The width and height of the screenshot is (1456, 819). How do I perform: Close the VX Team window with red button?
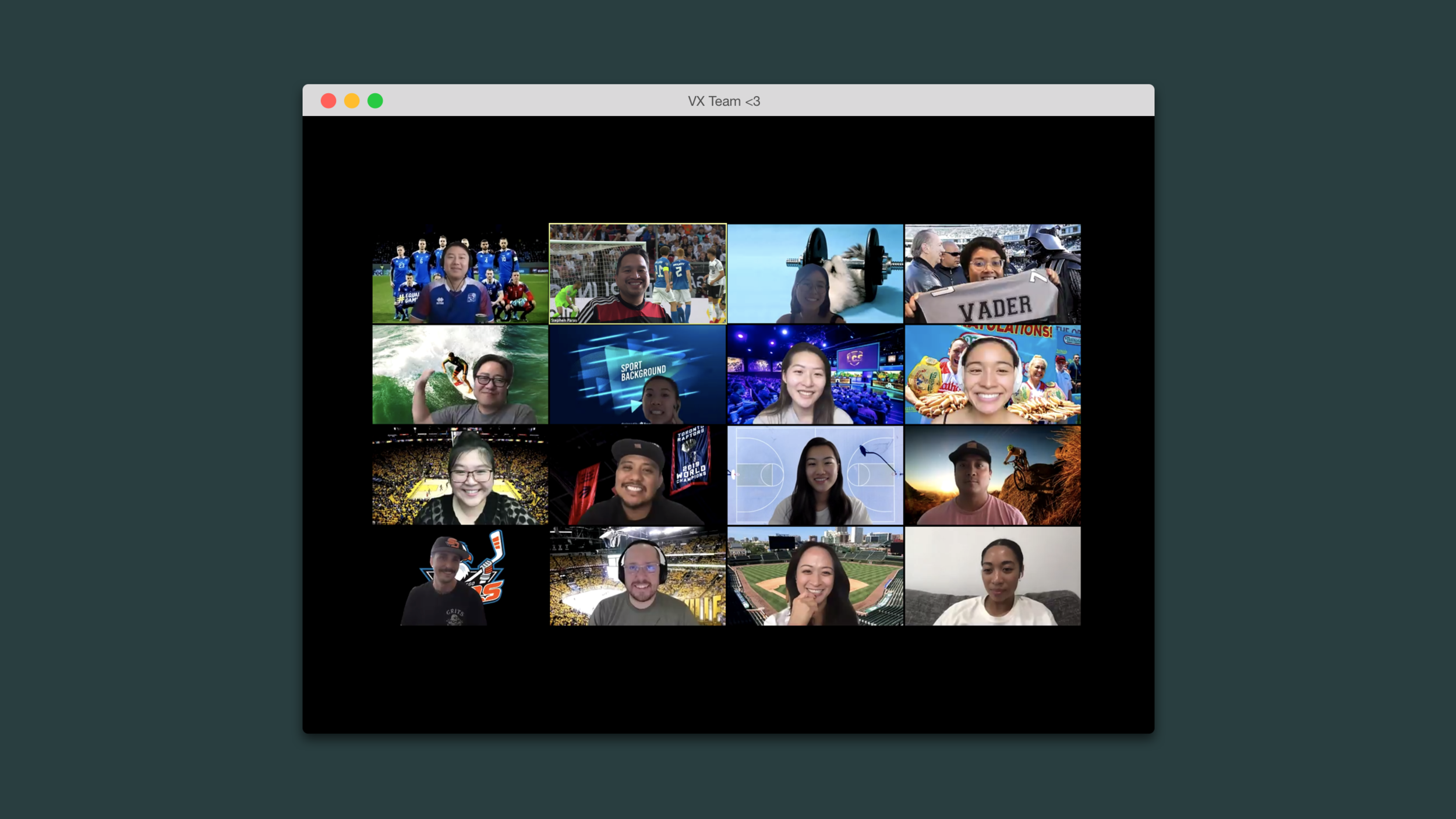328,101
